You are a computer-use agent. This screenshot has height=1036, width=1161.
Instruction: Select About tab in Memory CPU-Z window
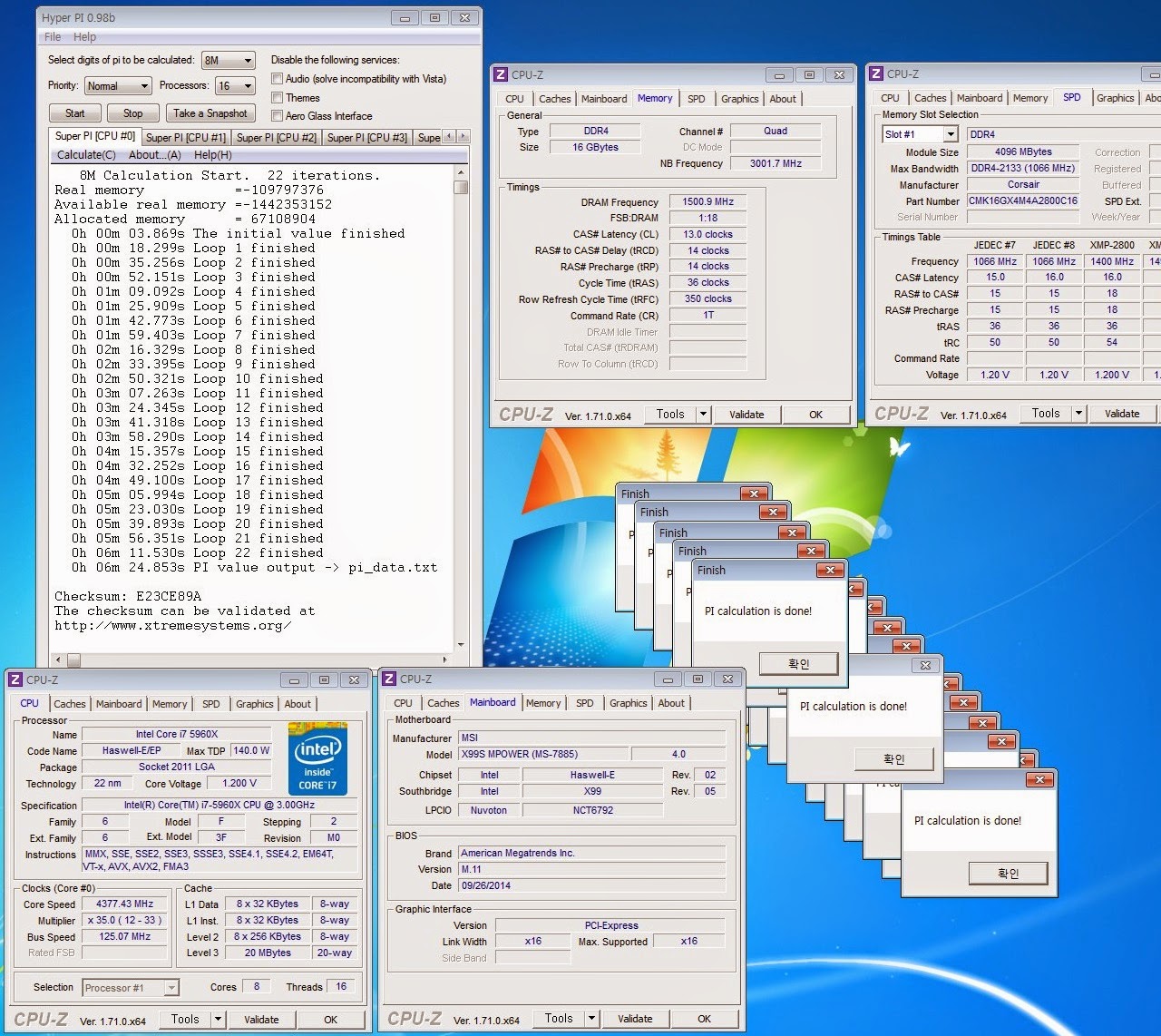tap(783, 99)
